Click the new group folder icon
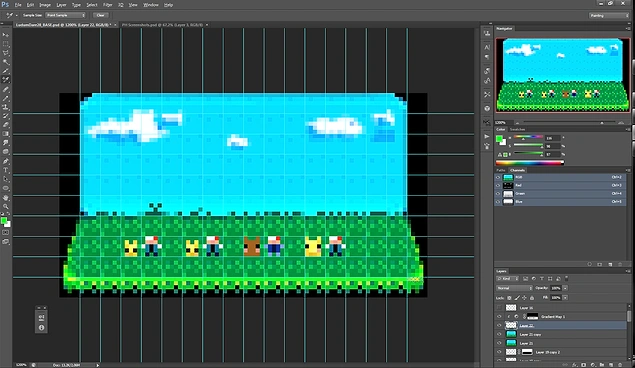This screenshot has height=368, width=635. [601, 365]
